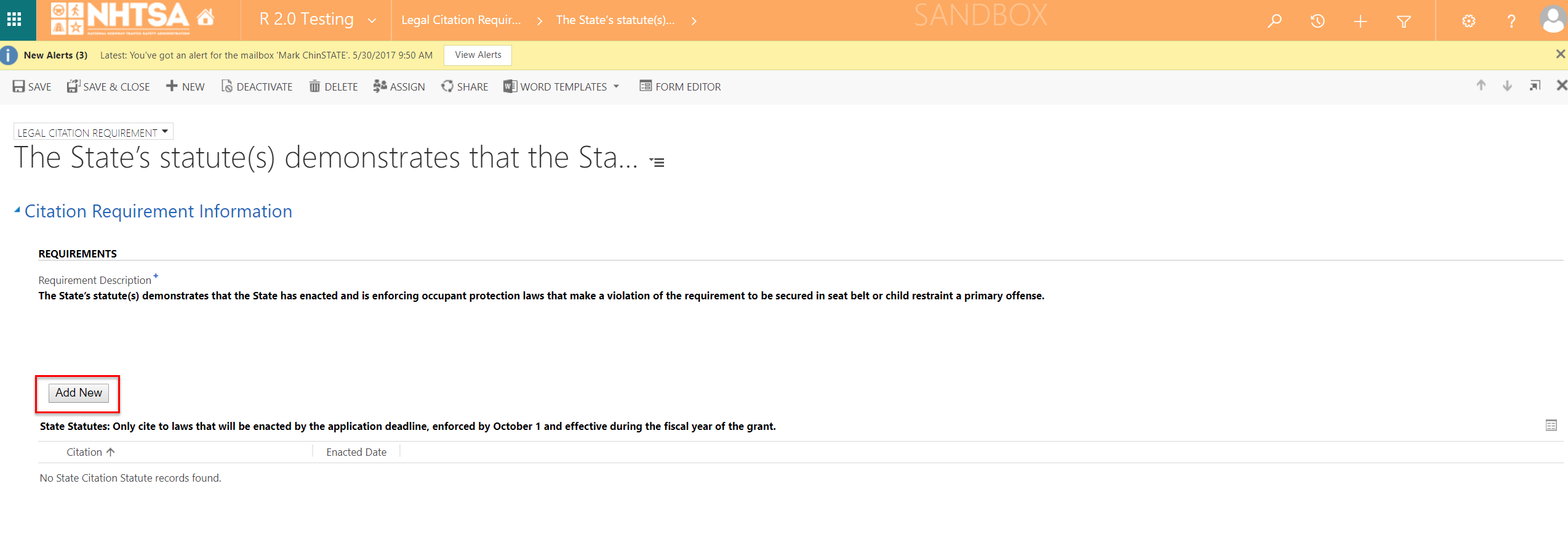The width and height of the screenshot is (1568, 534).
Task: Open the search magnifier icon
Action: click(1274, 21)
